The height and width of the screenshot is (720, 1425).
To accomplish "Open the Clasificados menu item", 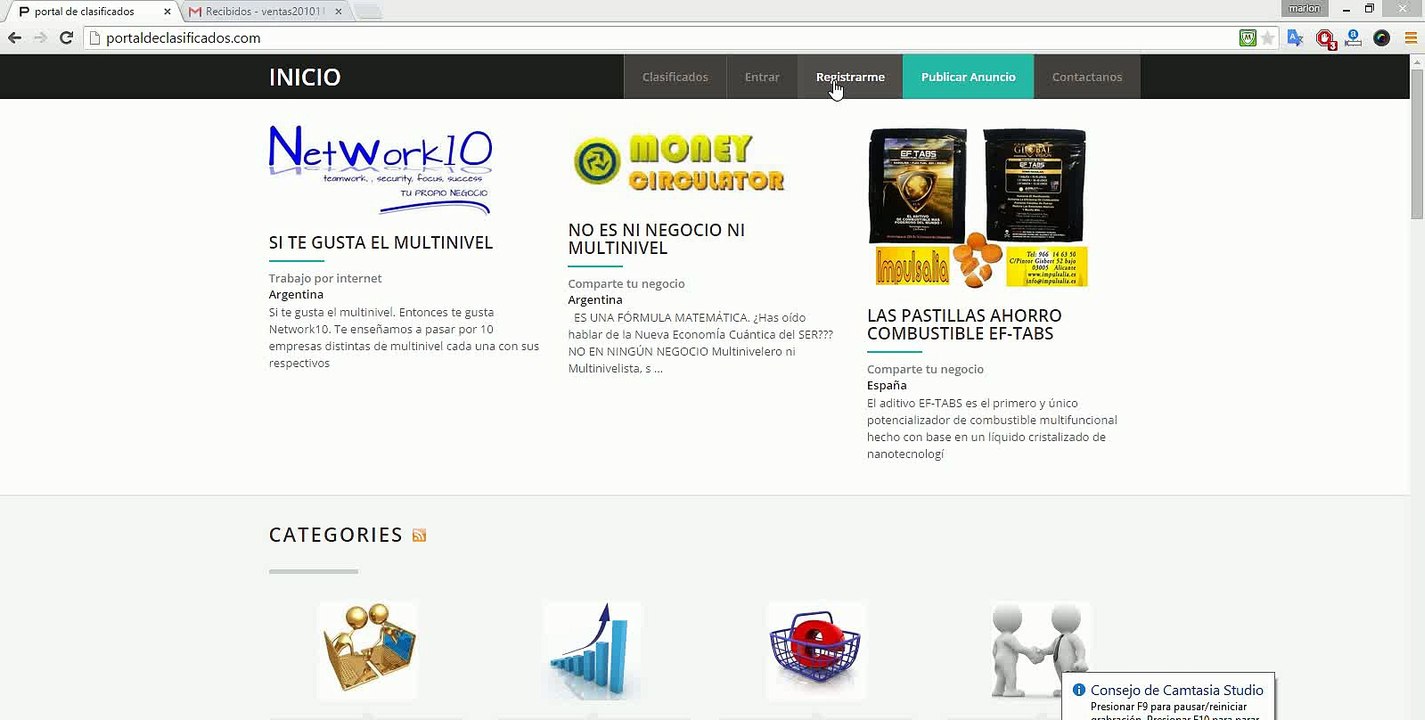I will [675, 77].
